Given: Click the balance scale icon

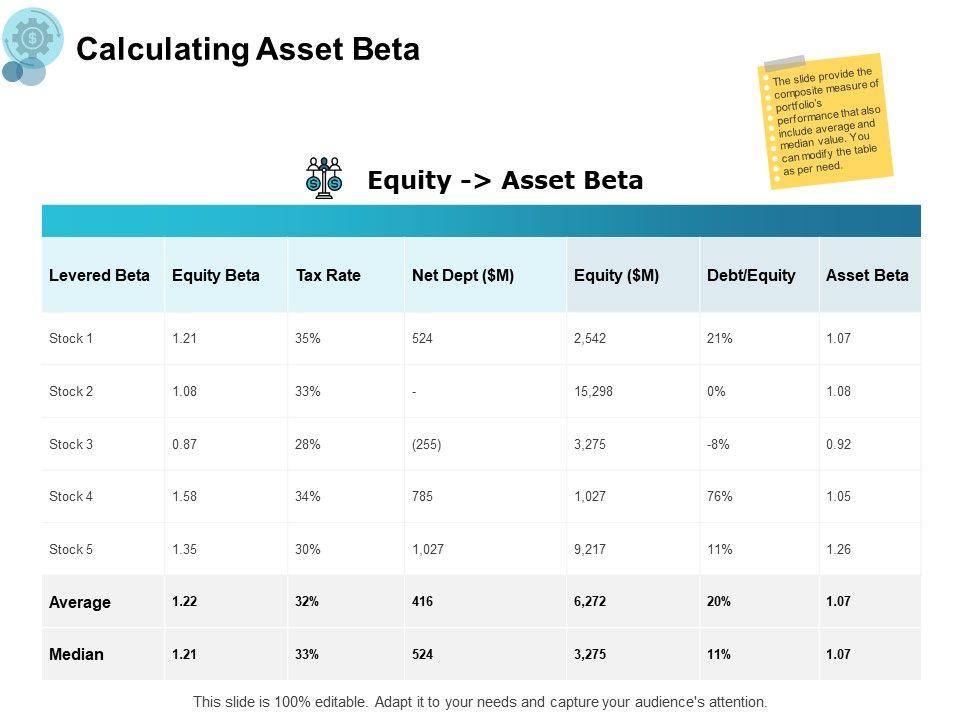Looking at the screenshot, I should (x=324, y=178).
